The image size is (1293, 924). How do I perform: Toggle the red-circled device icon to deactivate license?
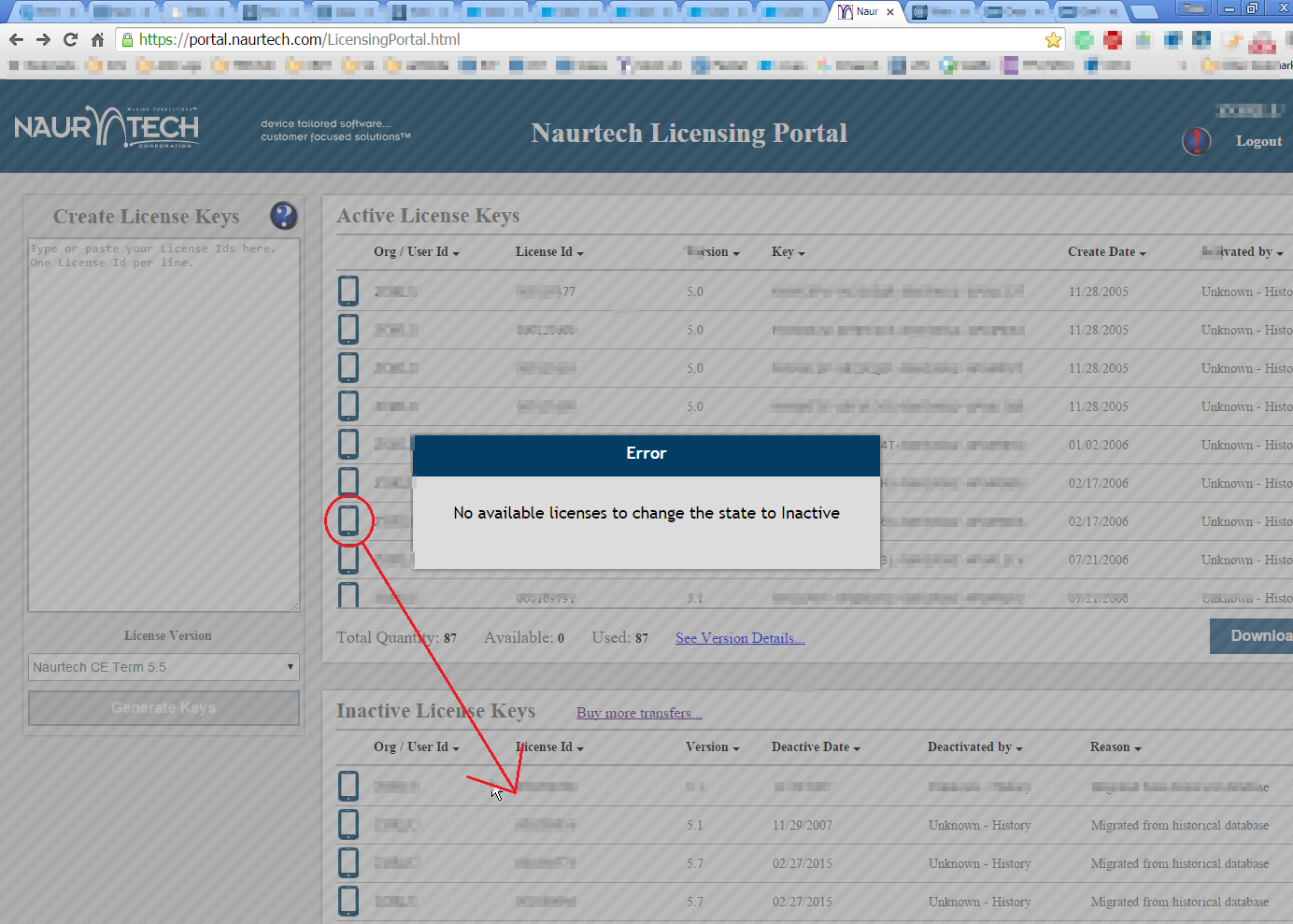click(x=348, y=520)
